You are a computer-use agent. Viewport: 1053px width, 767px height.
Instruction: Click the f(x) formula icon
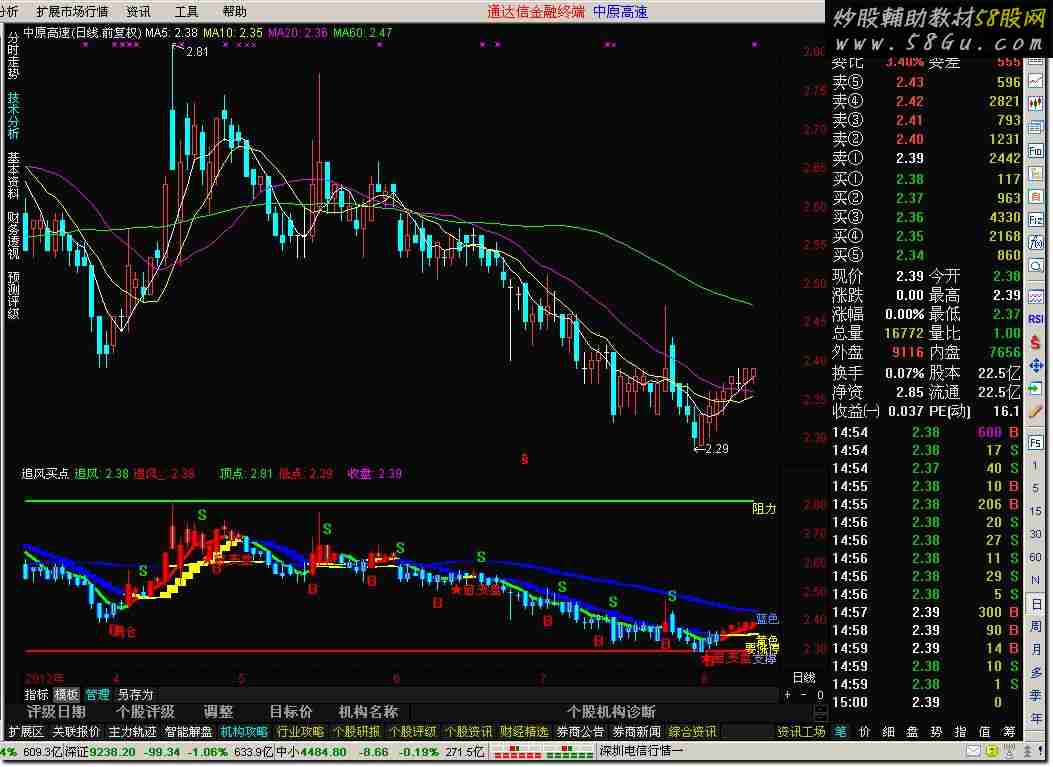[x=1035, y=242]
